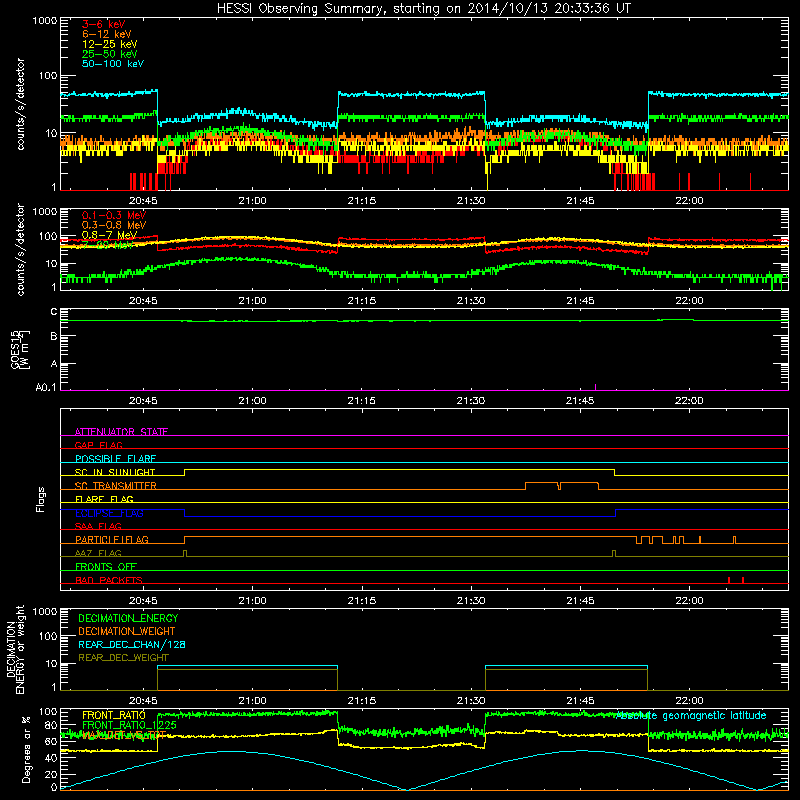Viewport: 800px width, 800px height.
Task: Click the HESSI Observing Summary plot title
Action: 423,9
